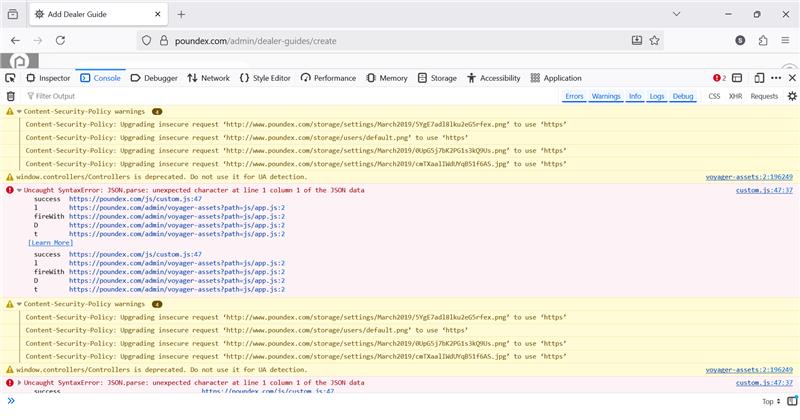Open the Firefox extensions icon
800x420 pixels.
(763, 40)
